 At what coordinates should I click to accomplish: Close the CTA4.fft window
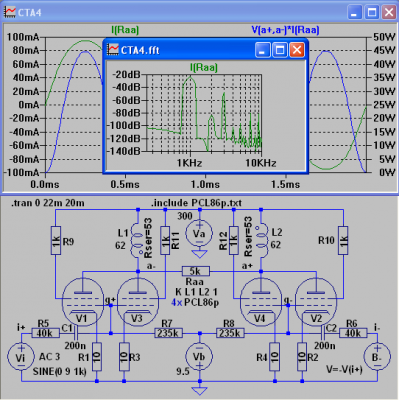point(297,50)
